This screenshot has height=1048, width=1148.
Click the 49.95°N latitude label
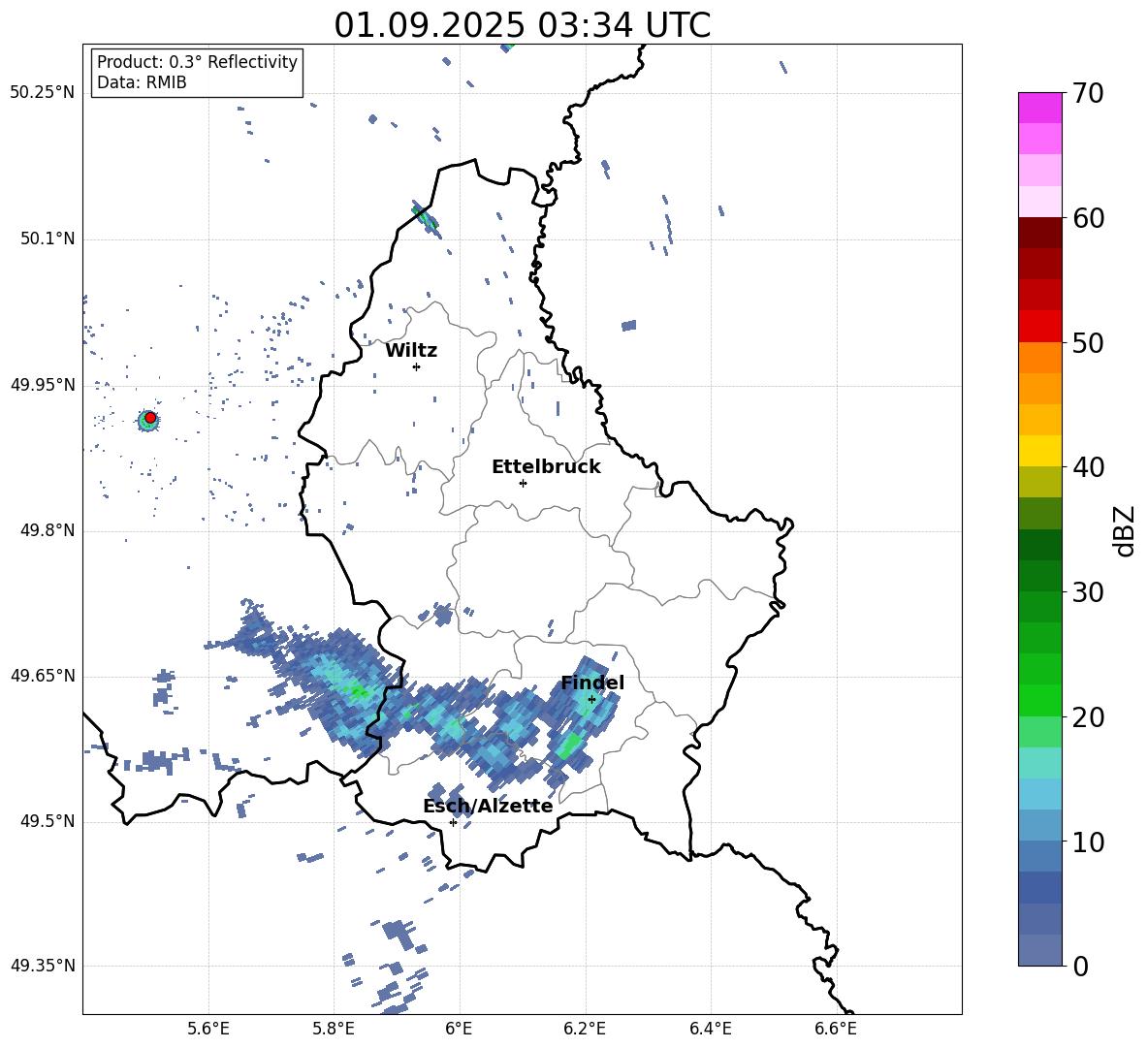click(x=43, y=384)
